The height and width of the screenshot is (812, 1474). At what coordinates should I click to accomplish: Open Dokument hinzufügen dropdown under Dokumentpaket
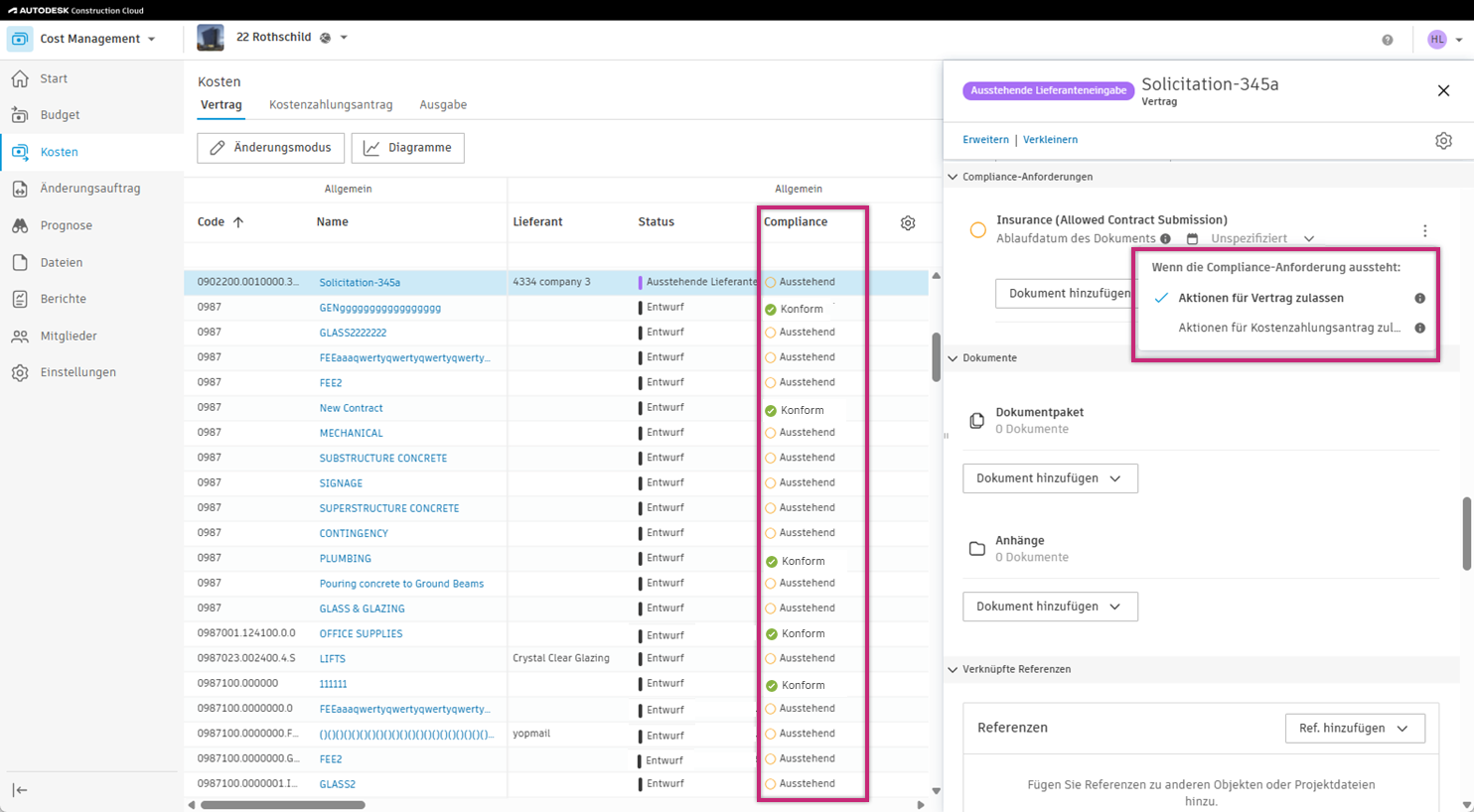pos(1050,478)
